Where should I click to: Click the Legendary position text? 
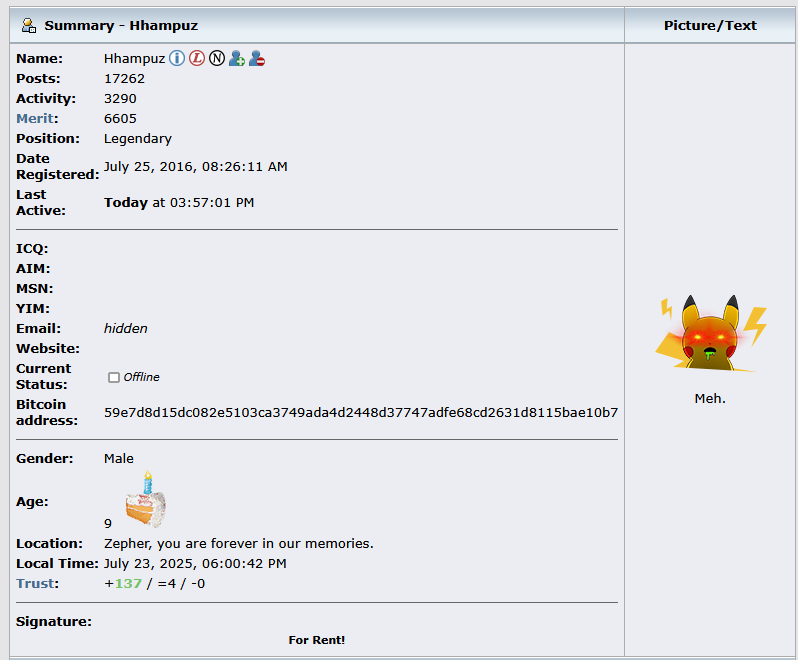pos(138,139)
